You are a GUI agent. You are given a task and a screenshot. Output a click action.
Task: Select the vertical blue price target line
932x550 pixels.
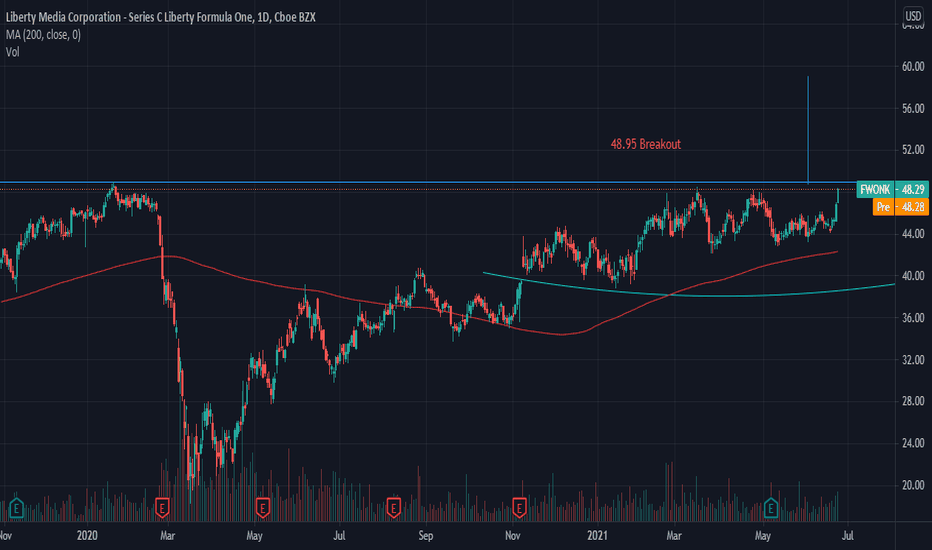[x=808, y=130]
